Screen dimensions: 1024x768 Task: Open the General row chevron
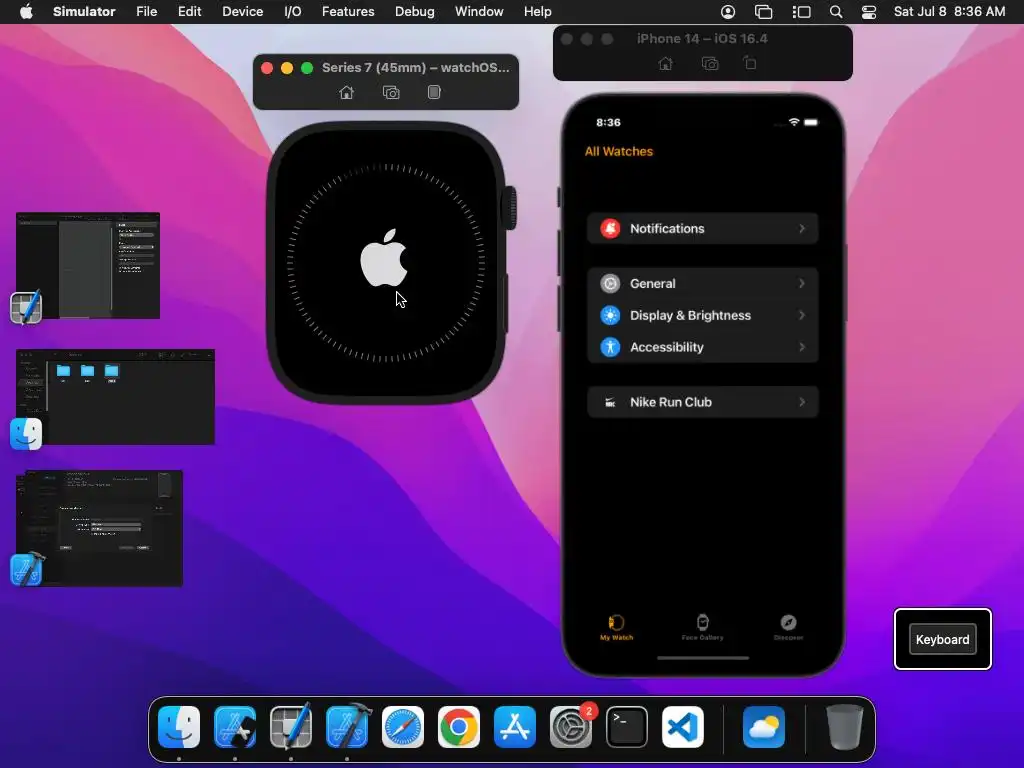pyautogui.click(x=802, y=283)
